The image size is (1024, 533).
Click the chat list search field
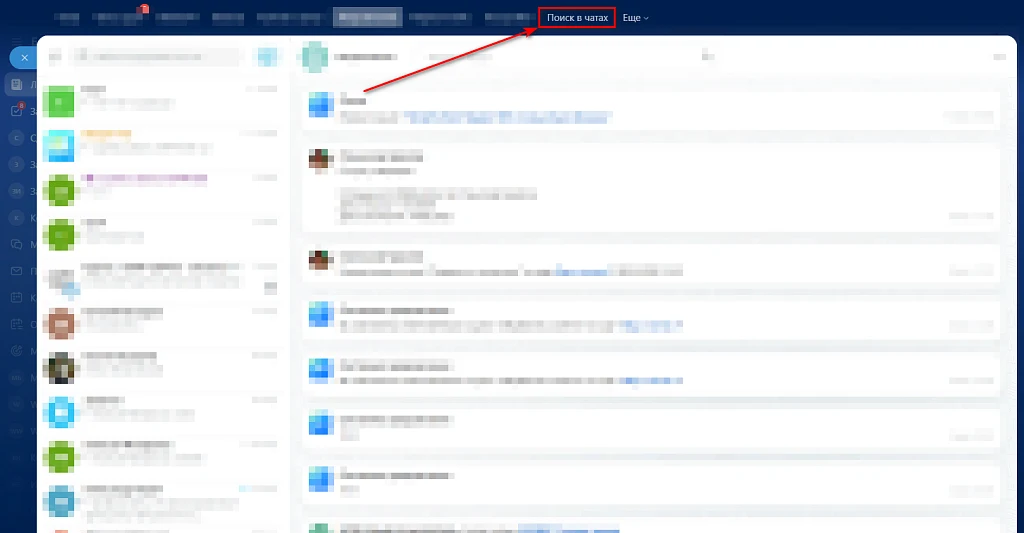click(157, 57)
